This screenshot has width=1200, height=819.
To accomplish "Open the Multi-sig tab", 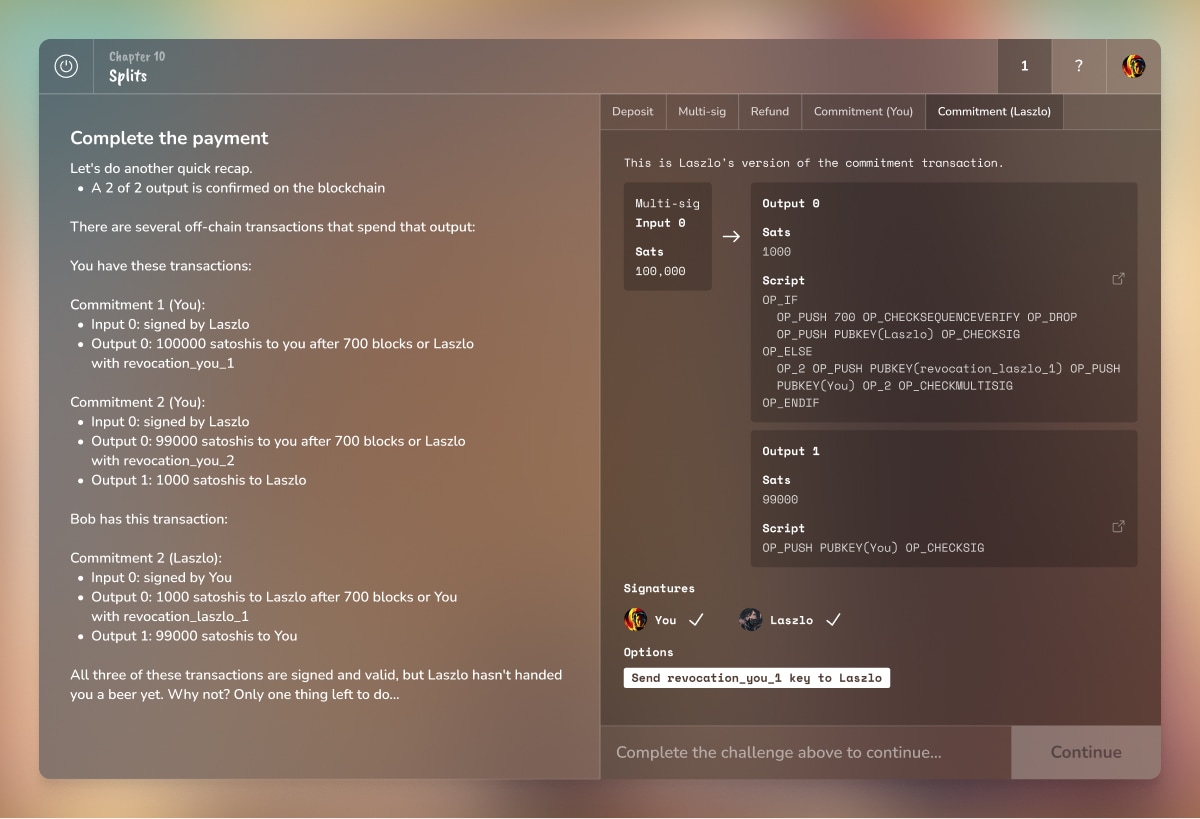I will tap(702, 111).
